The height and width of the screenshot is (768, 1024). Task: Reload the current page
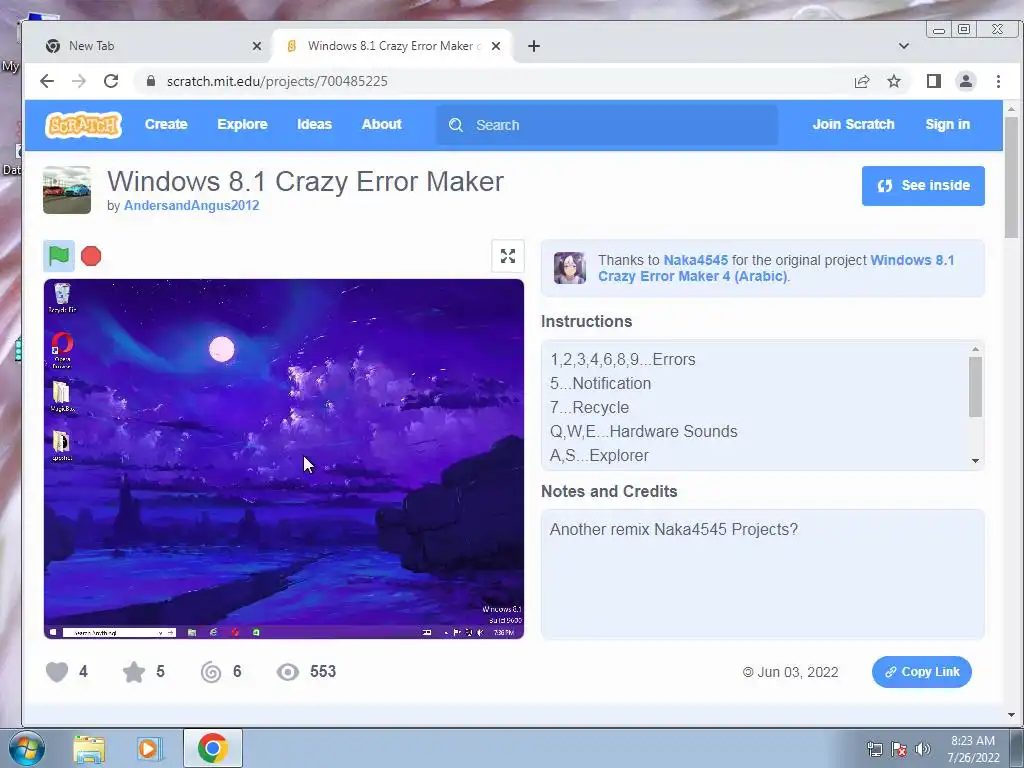pos(111,81)
